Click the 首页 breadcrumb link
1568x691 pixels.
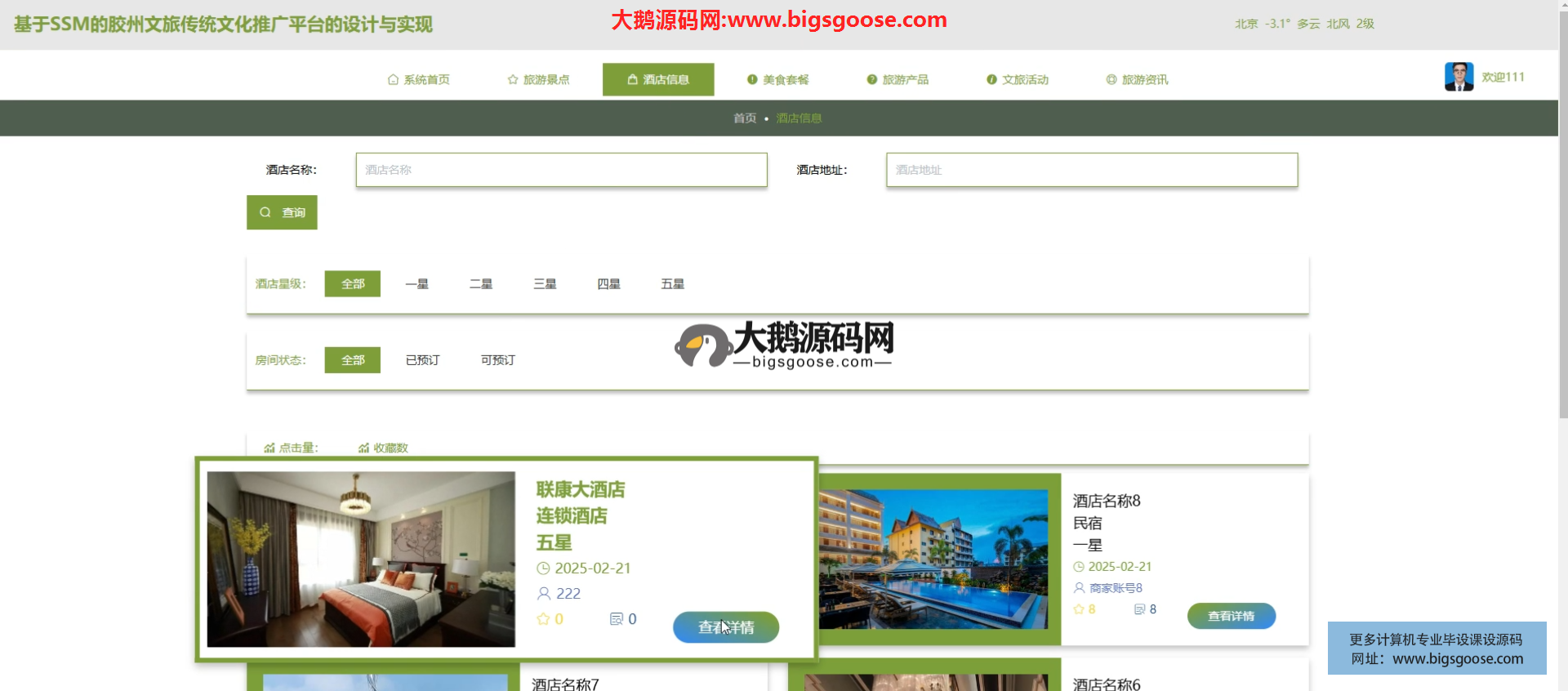(744, 118)
